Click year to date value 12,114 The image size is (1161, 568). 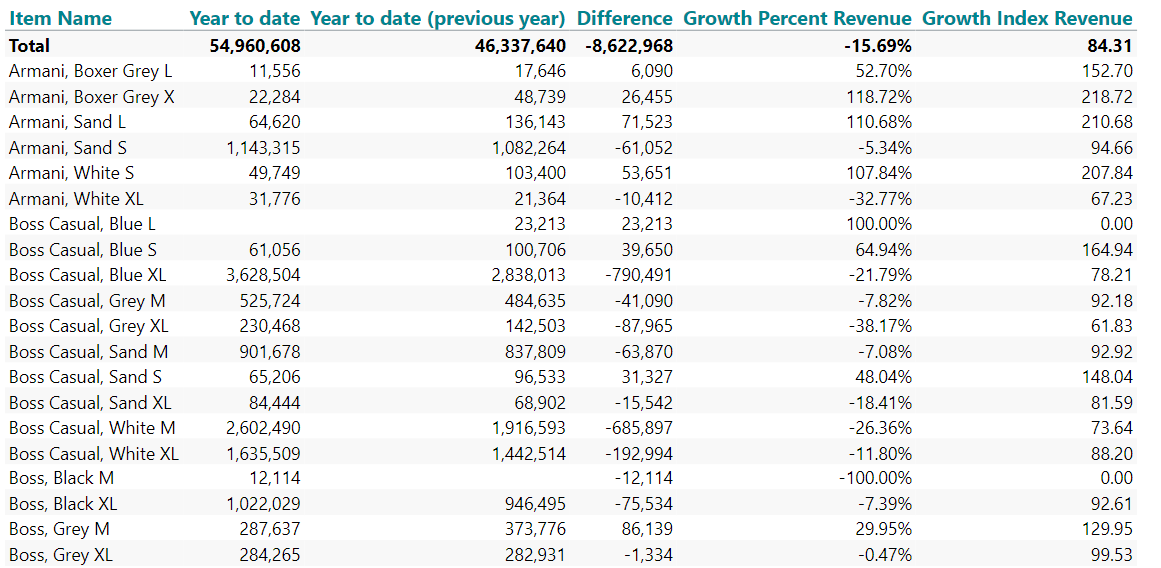pyautogui.click(x=276, y=478)
